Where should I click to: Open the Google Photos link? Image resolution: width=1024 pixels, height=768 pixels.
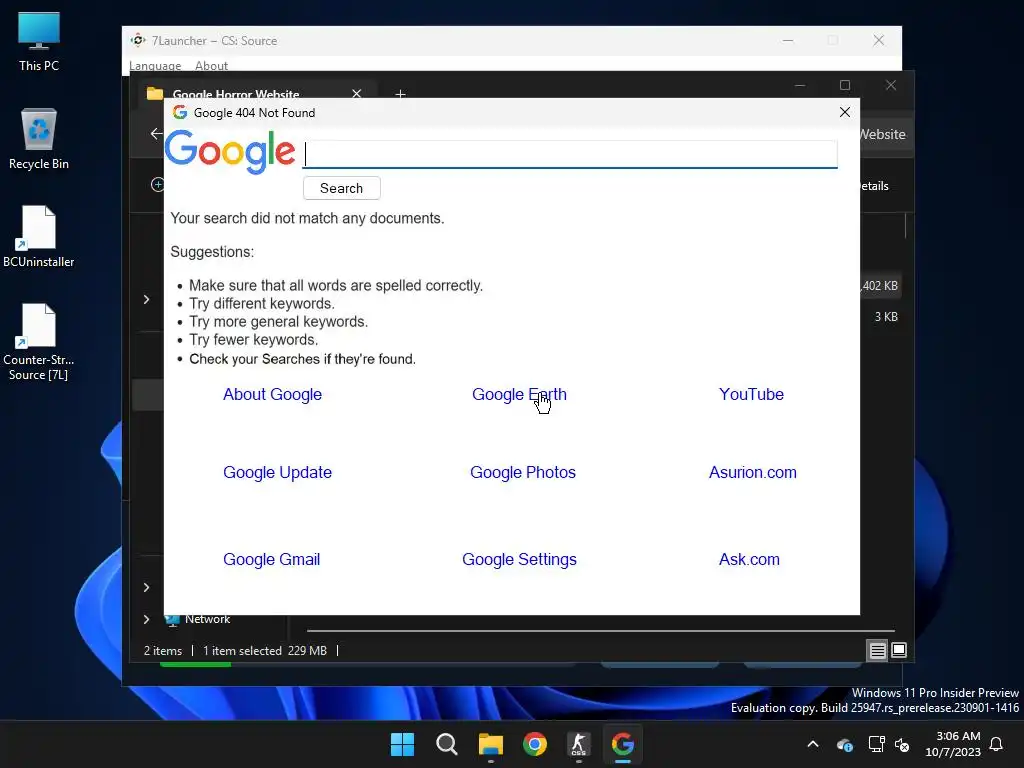[x=522, y=472]
